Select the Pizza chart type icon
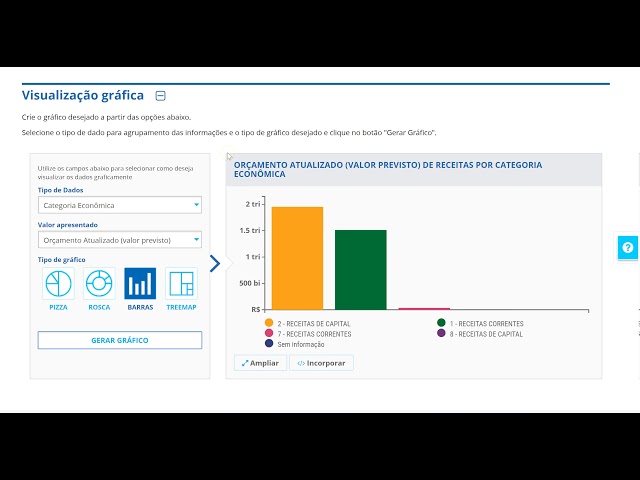Image resolution: width=640 pixels, height=480 pixels. (58, 283)
